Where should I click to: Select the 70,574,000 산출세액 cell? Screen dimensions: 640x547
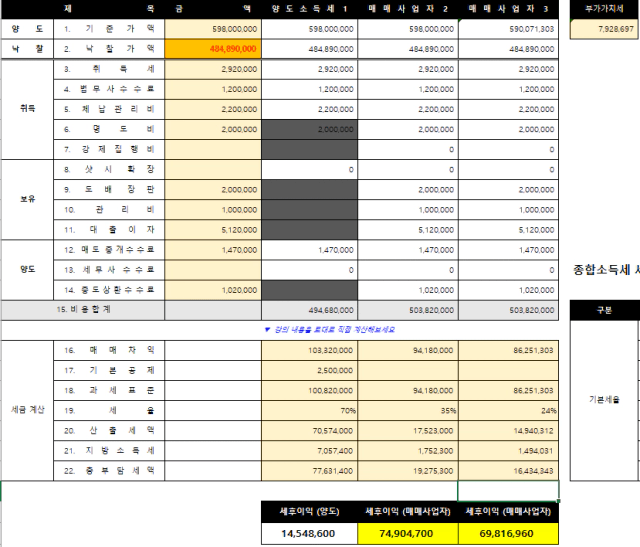pyautogui.click(x=309, y=431)
